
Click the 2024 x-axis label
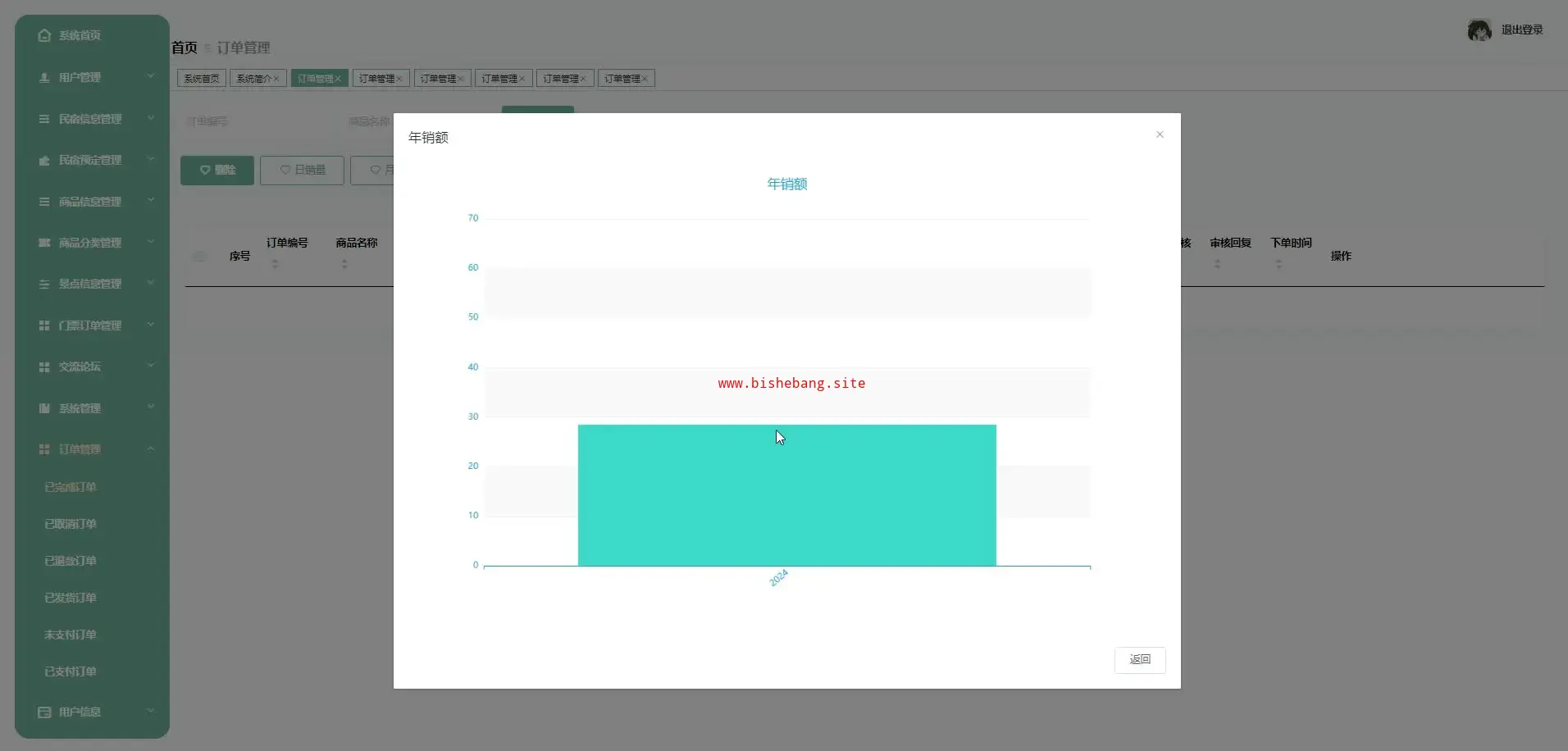778,578
